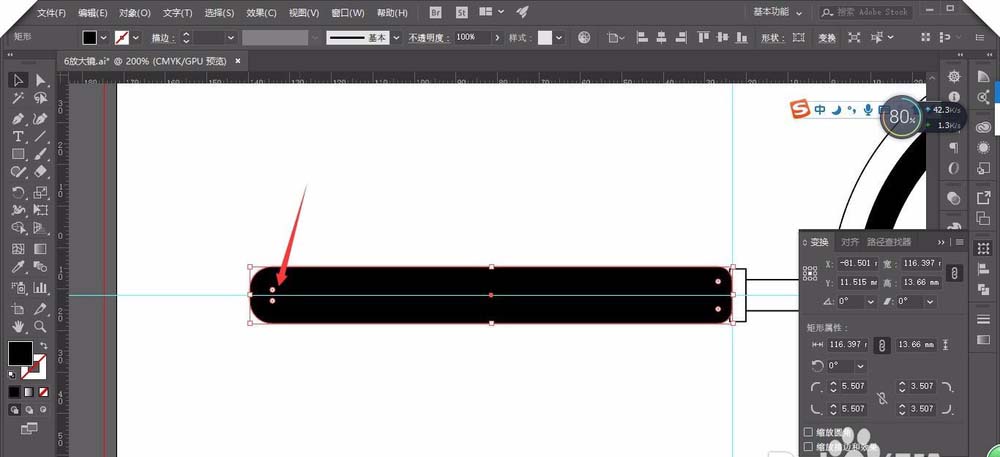Choose the Artboard tool

point(18,308)
